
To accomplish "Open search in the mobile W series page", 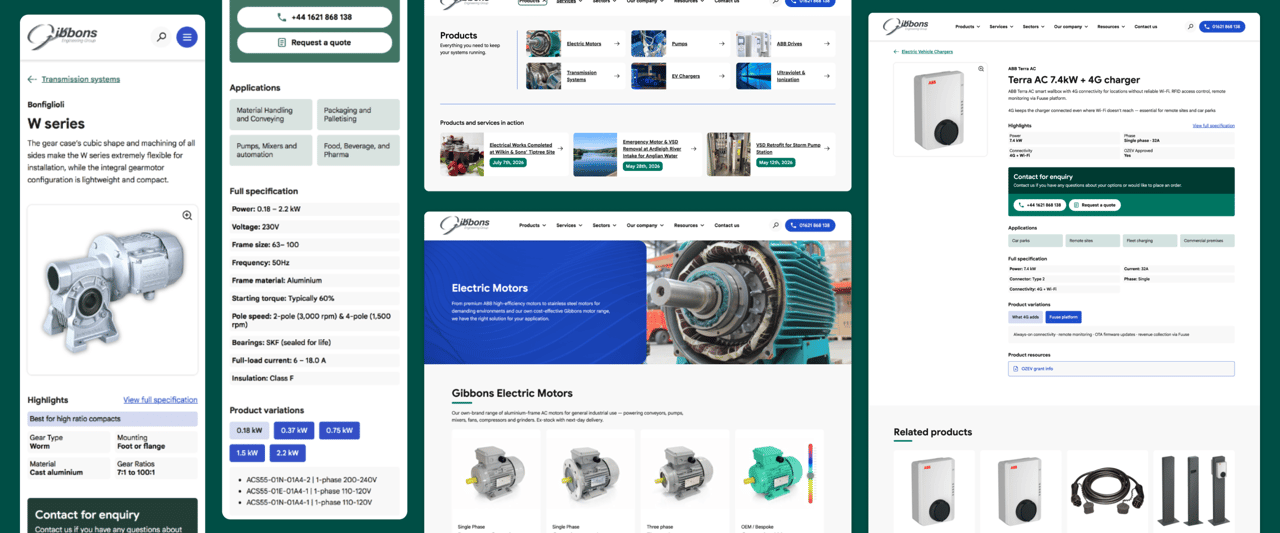I will [x=161, y=37].
